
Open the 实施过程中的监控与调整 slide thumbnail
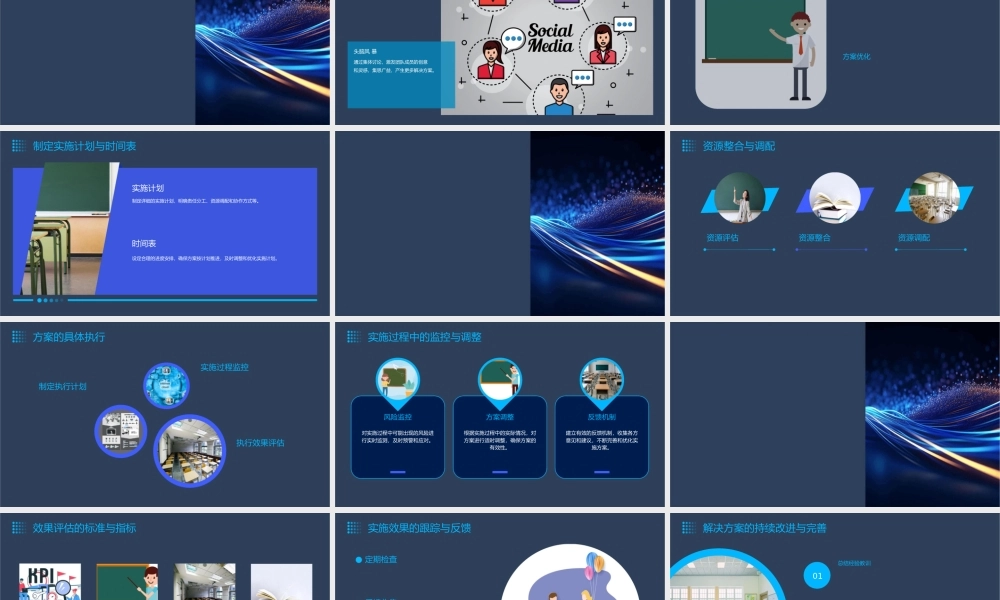click(500, 414)
